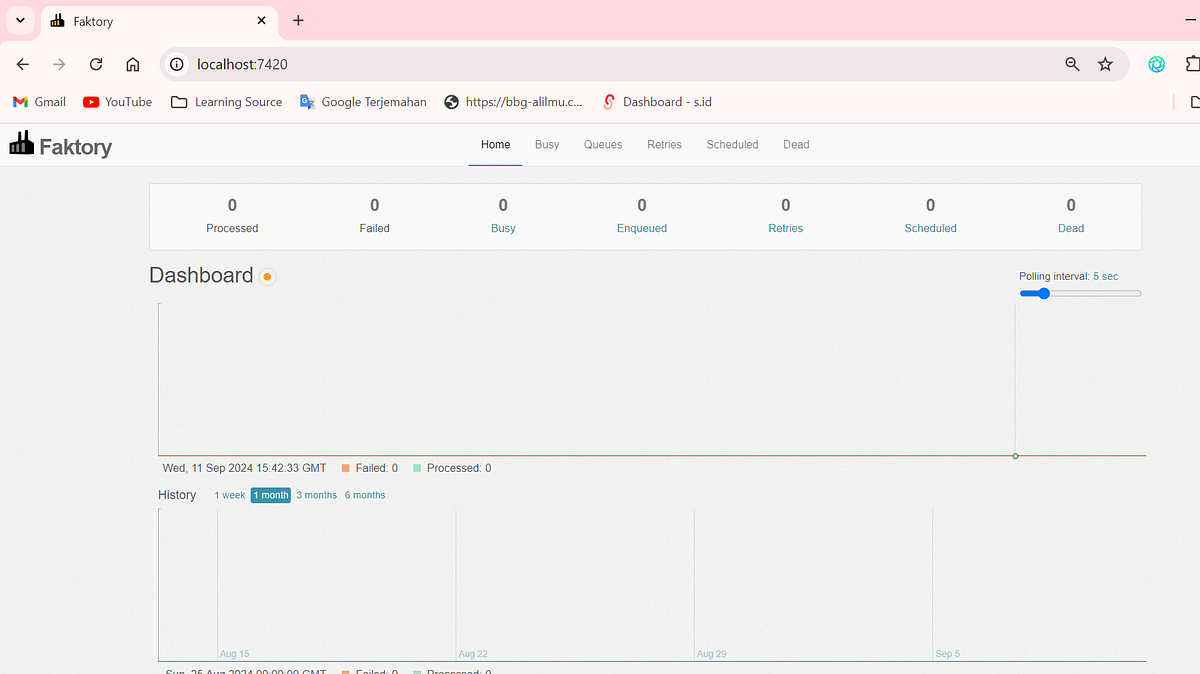Click the Dead link in the stats summary

tap(1071, 228)
